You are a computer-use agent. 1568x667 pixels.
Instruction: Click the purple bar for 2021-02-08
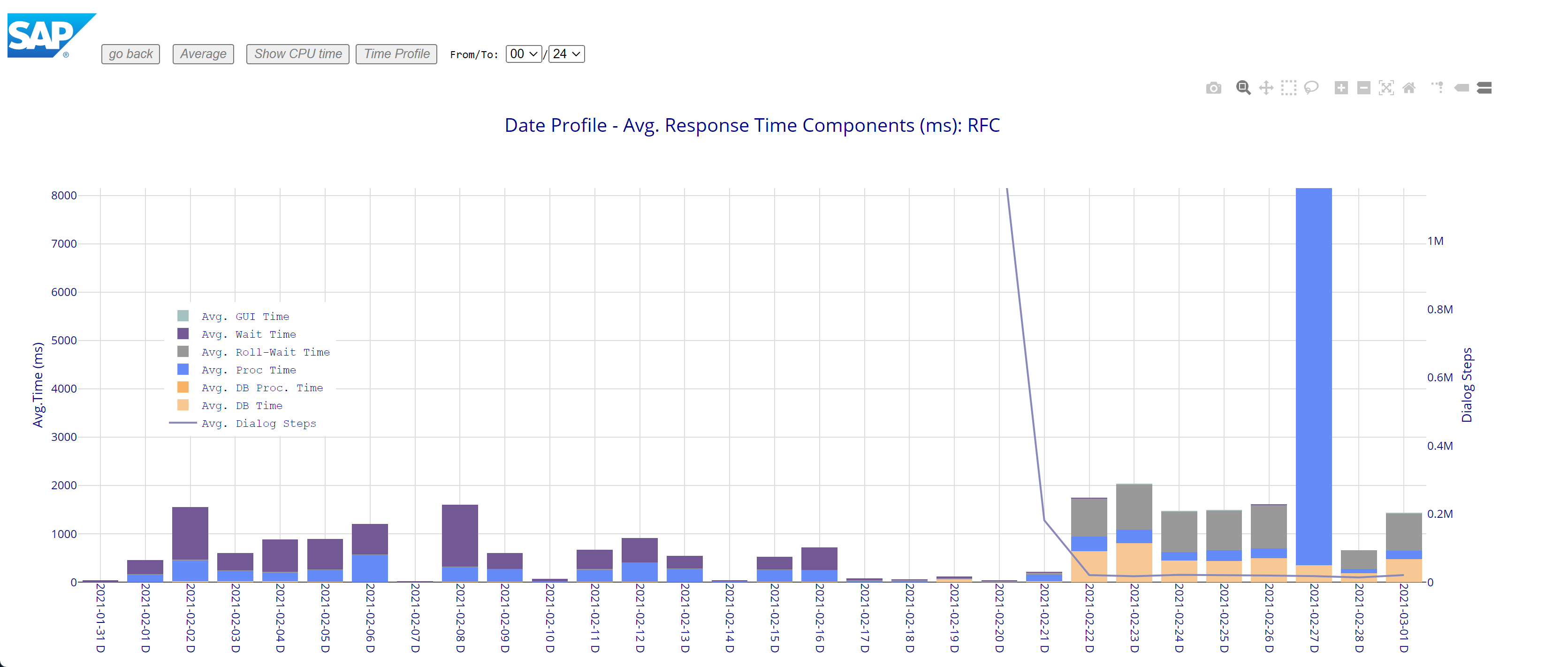coord(460,536)
